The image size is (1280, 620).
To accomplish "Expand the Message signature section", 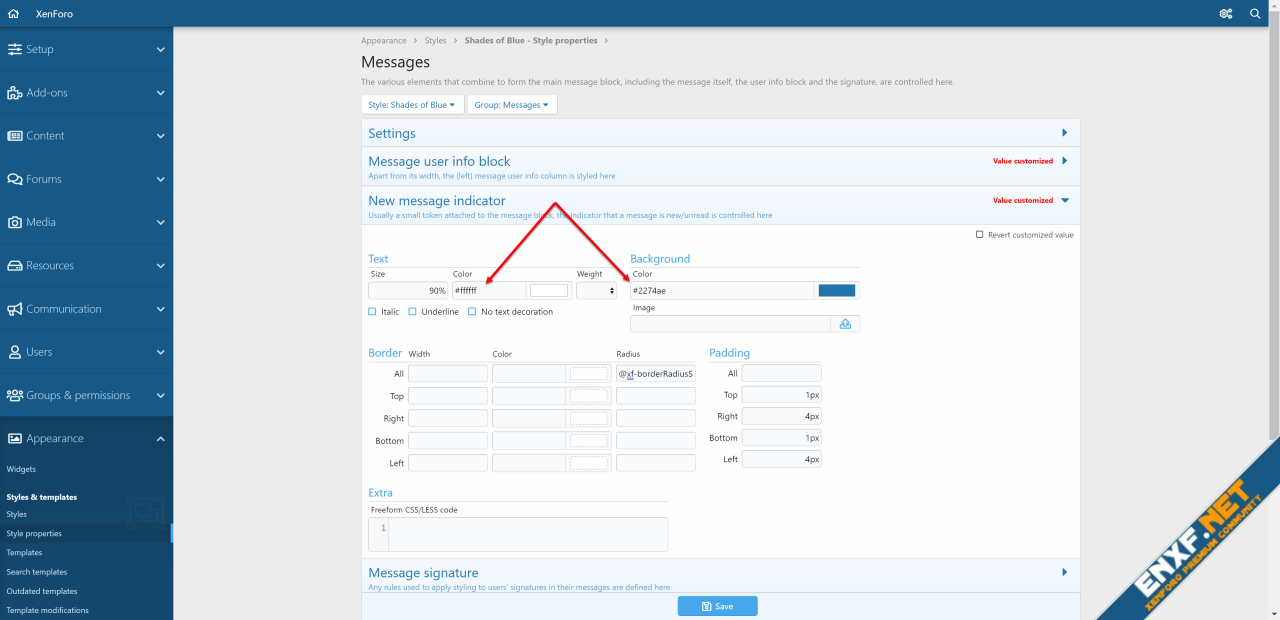I will (1064, 573).
